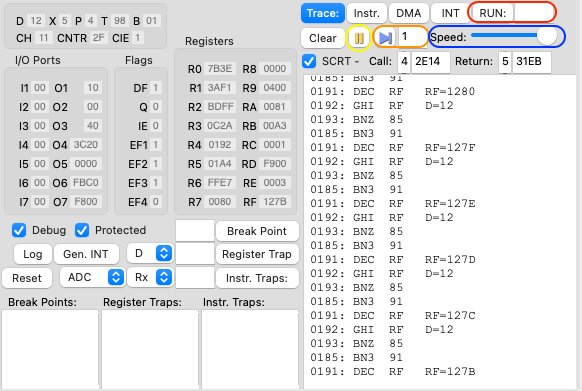Click the R3 register value 0C2A

[220, 126]
